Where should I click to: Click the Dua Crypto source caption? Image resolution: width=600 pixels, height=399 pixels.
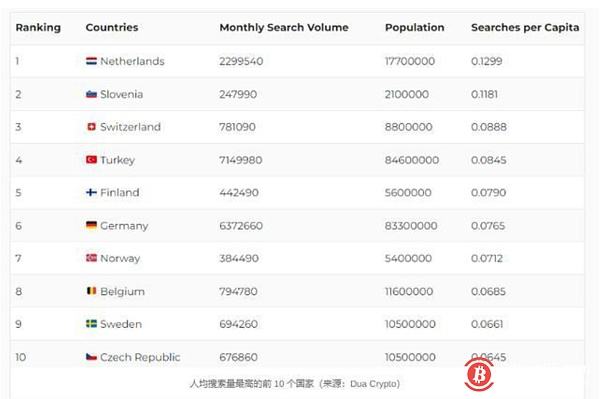tap(295, 383)
